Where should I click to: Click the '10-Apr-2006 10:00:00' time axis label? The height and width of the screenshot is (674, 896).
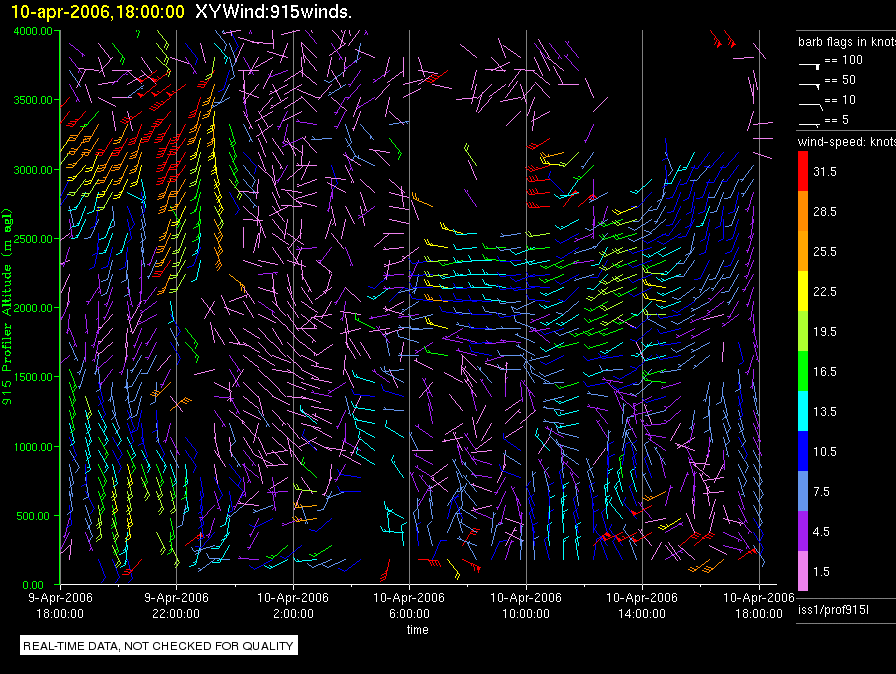pos(526,605)
